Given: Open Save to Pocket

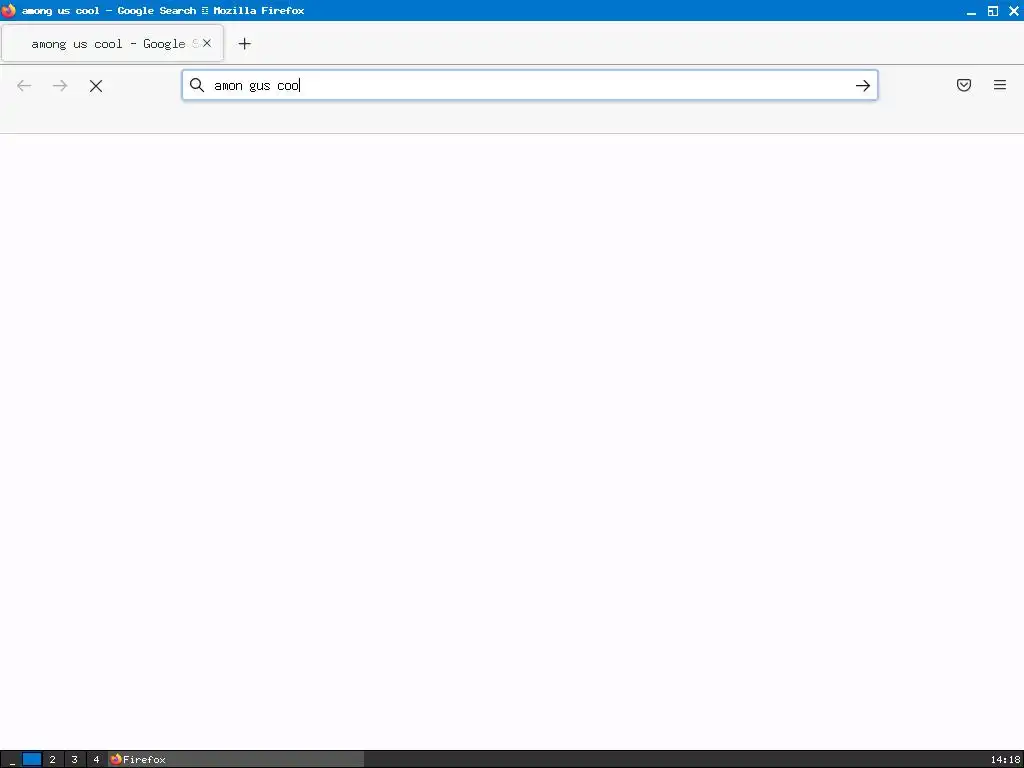Looking at the screenshot, I should point(964,85).
